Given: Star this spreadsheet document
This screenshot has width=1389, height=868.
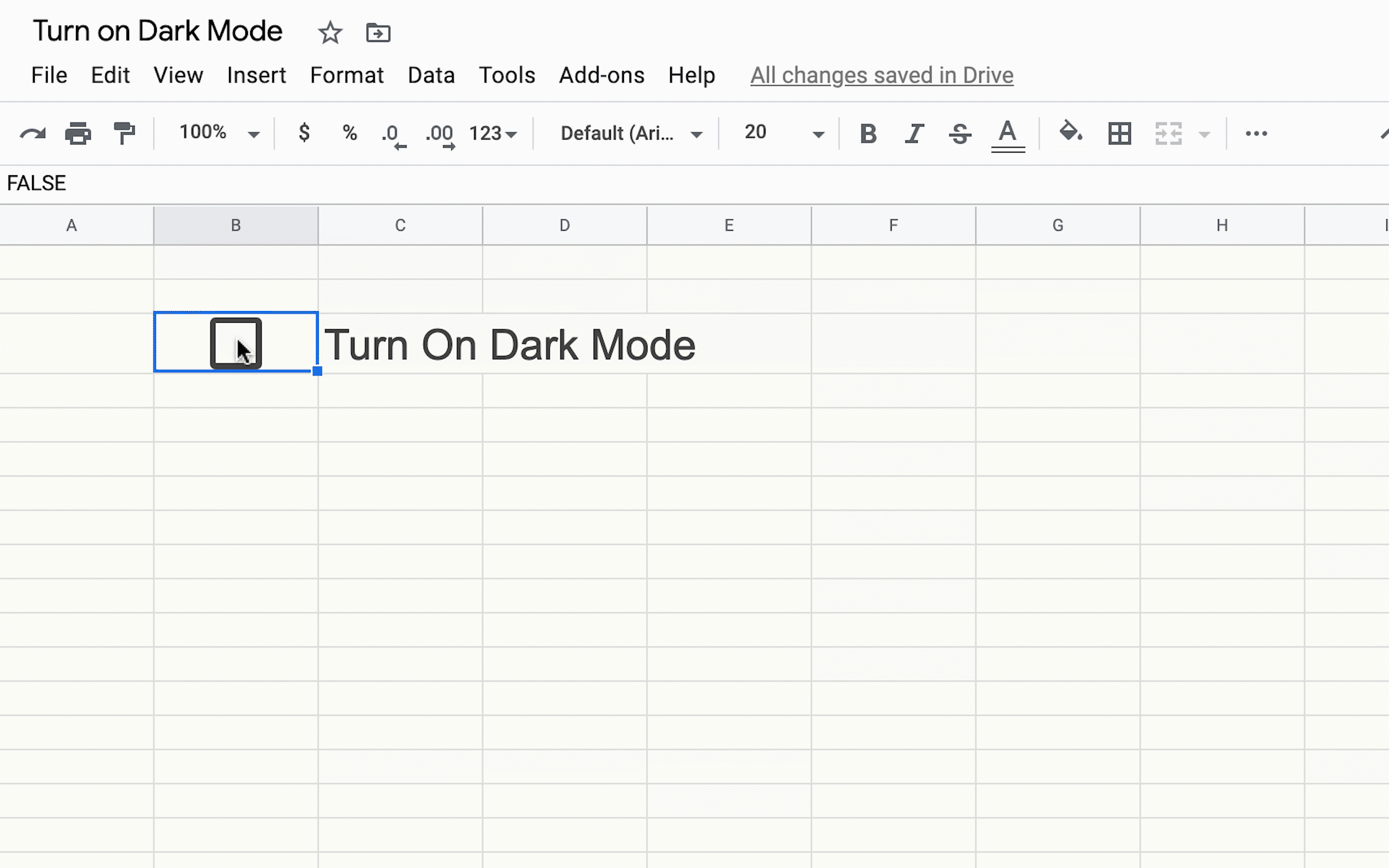Looking at the screenshot, I should pos(330,33).
